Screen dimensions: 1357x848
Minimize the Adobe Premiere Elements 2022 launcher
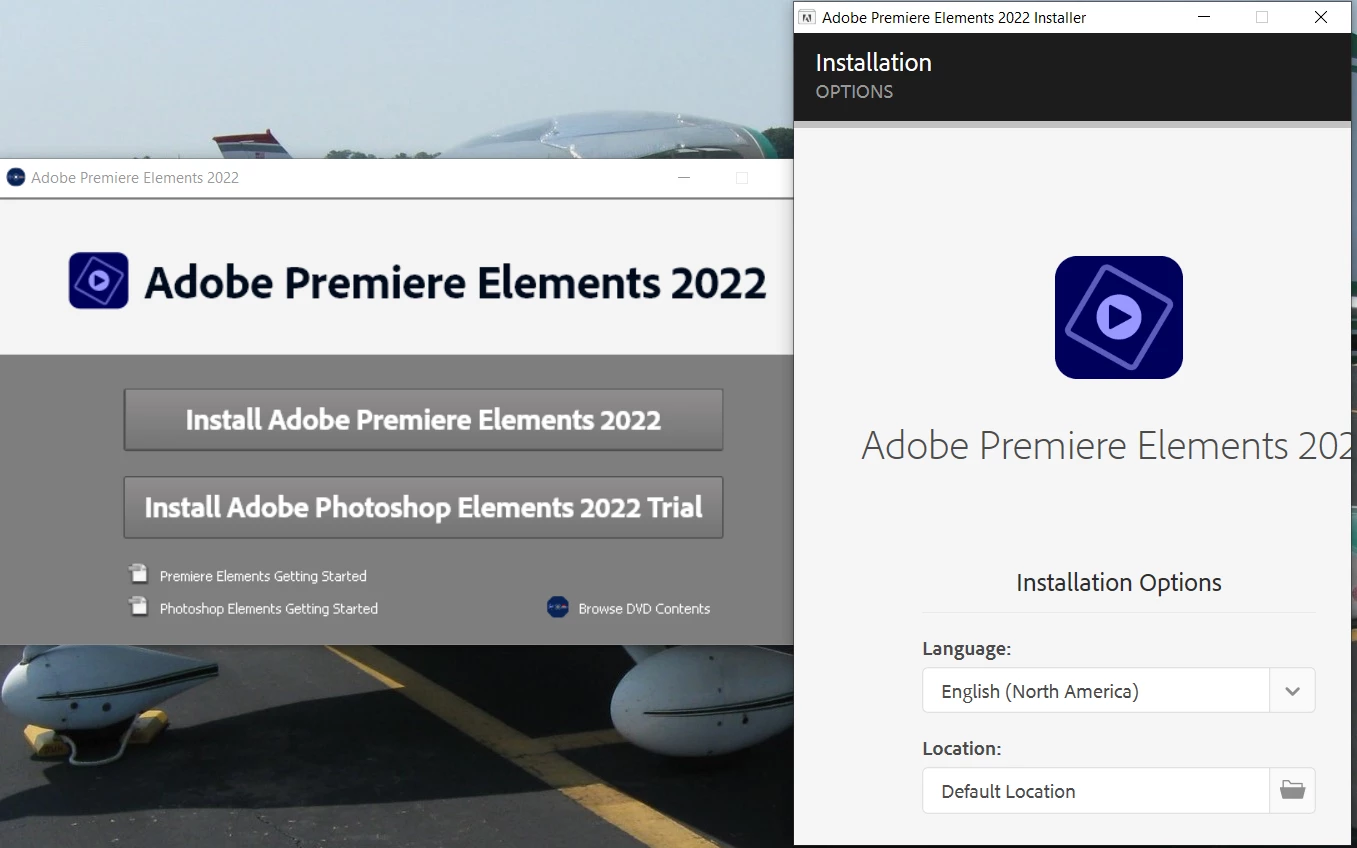684,177
